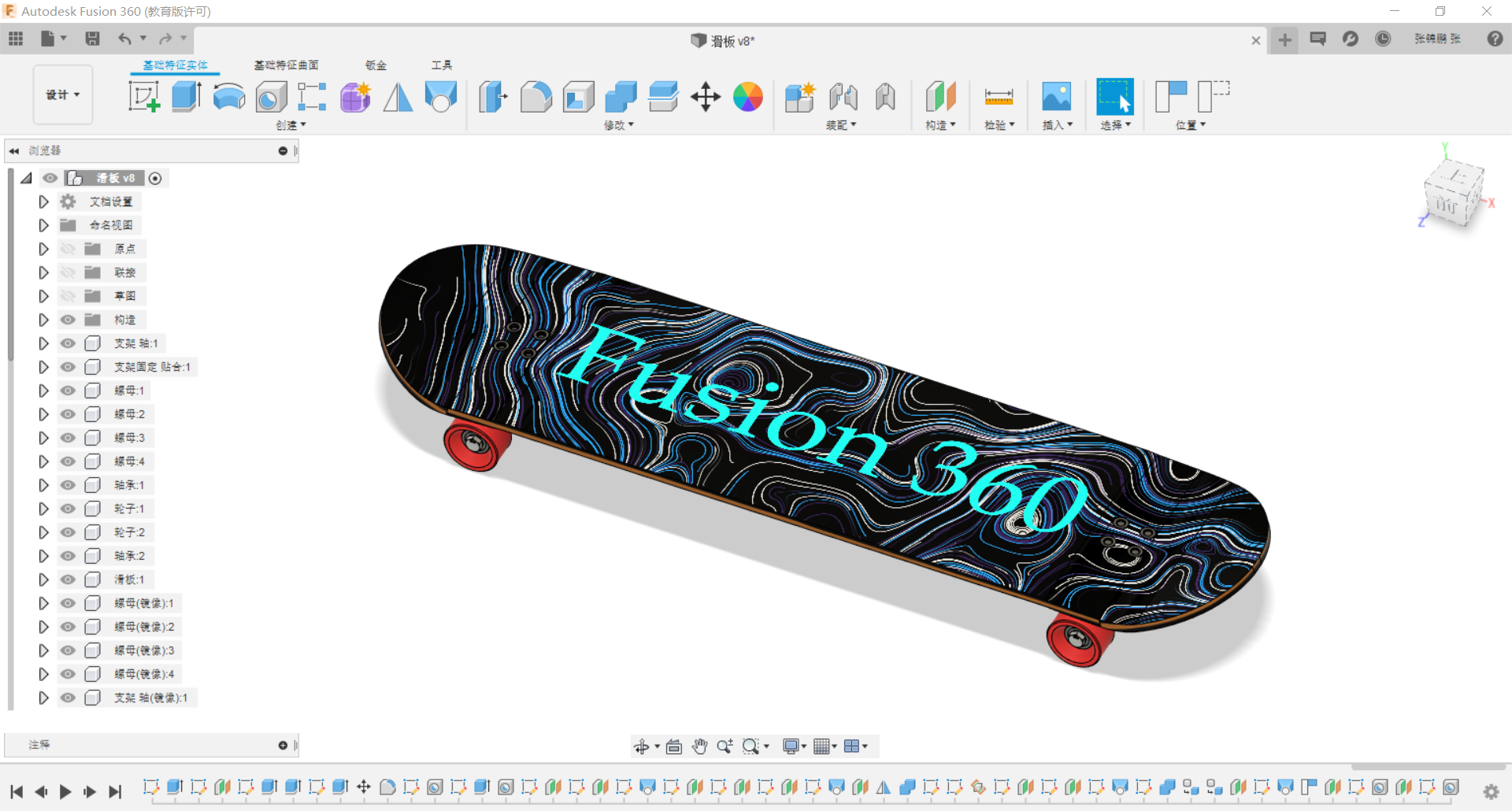Expand the 联接 folder
Screen dimensions: 1512x811
43,272
